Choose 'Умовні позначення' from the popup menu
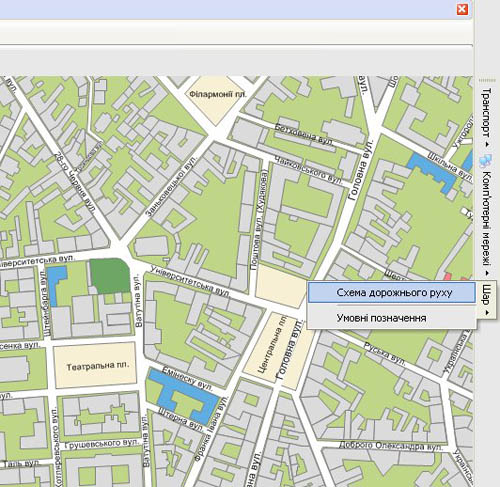The height and width of the screenshot is (487, 500). click(x=392, y=318)
